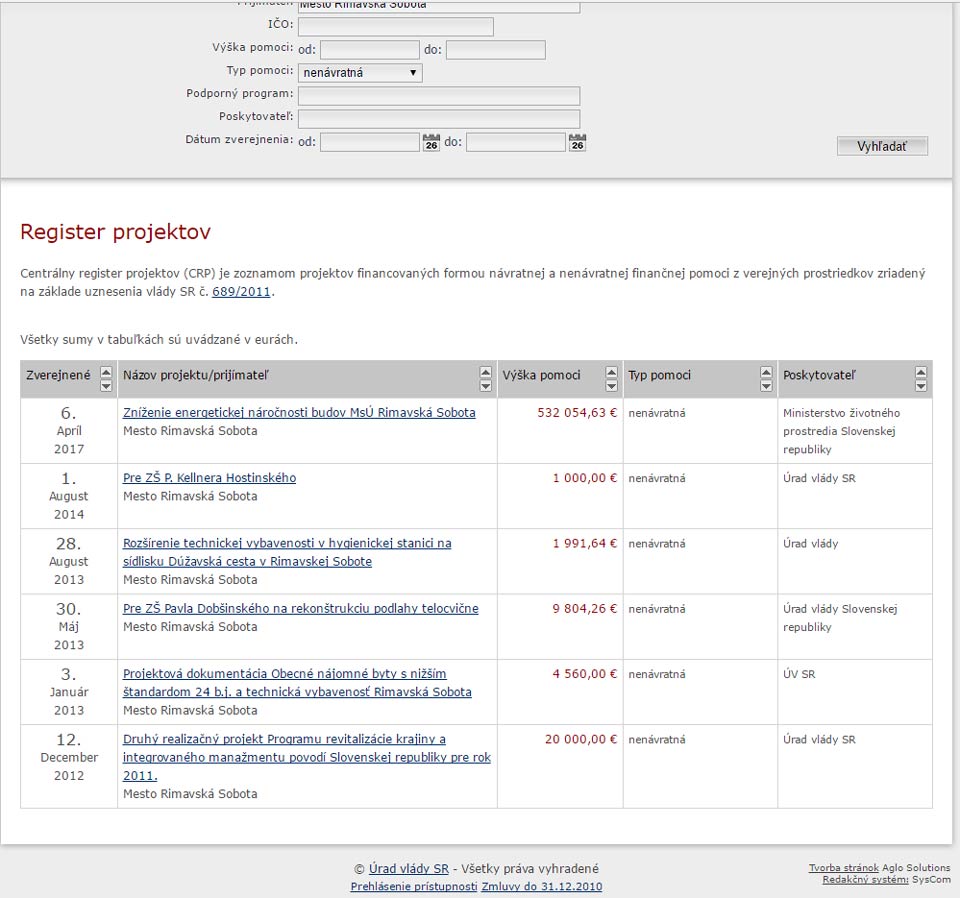Open government resolution 689/2011 link
960x898 pixels.
coord(242,292)
